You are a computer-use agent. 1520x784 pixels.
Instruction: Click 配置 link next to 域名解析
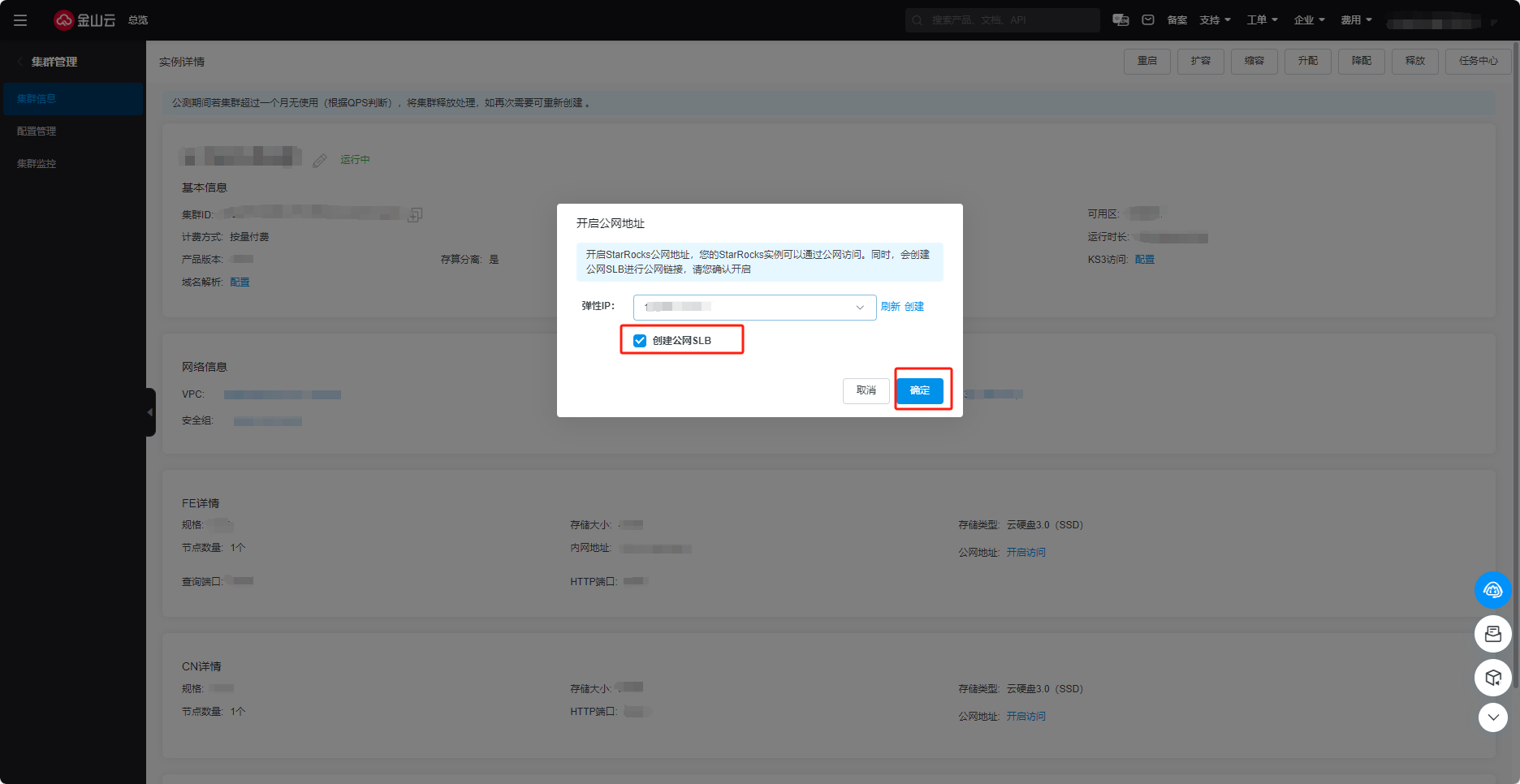click(x=240, y=282)
